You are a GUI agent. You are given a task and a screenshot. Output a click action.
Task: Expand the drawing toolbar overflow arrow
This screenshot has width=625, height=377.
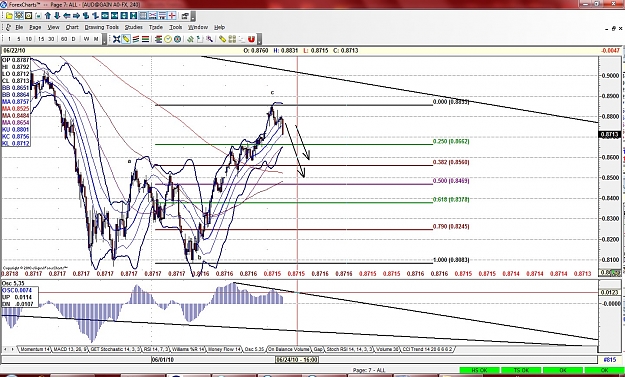coord(259,39)
